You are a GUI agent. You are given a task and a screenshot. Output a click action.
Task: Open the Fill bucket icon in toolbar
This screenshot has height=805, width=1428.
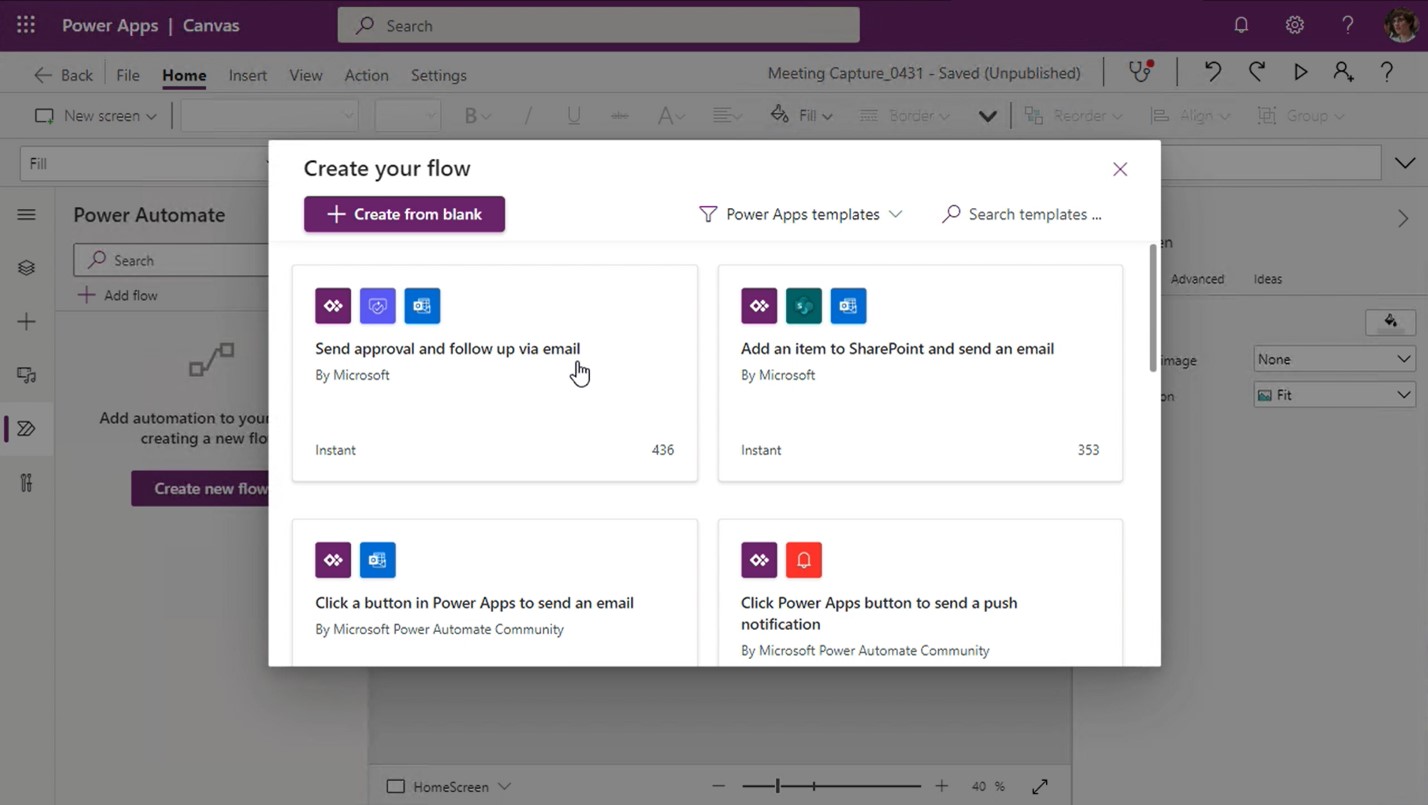781,115
